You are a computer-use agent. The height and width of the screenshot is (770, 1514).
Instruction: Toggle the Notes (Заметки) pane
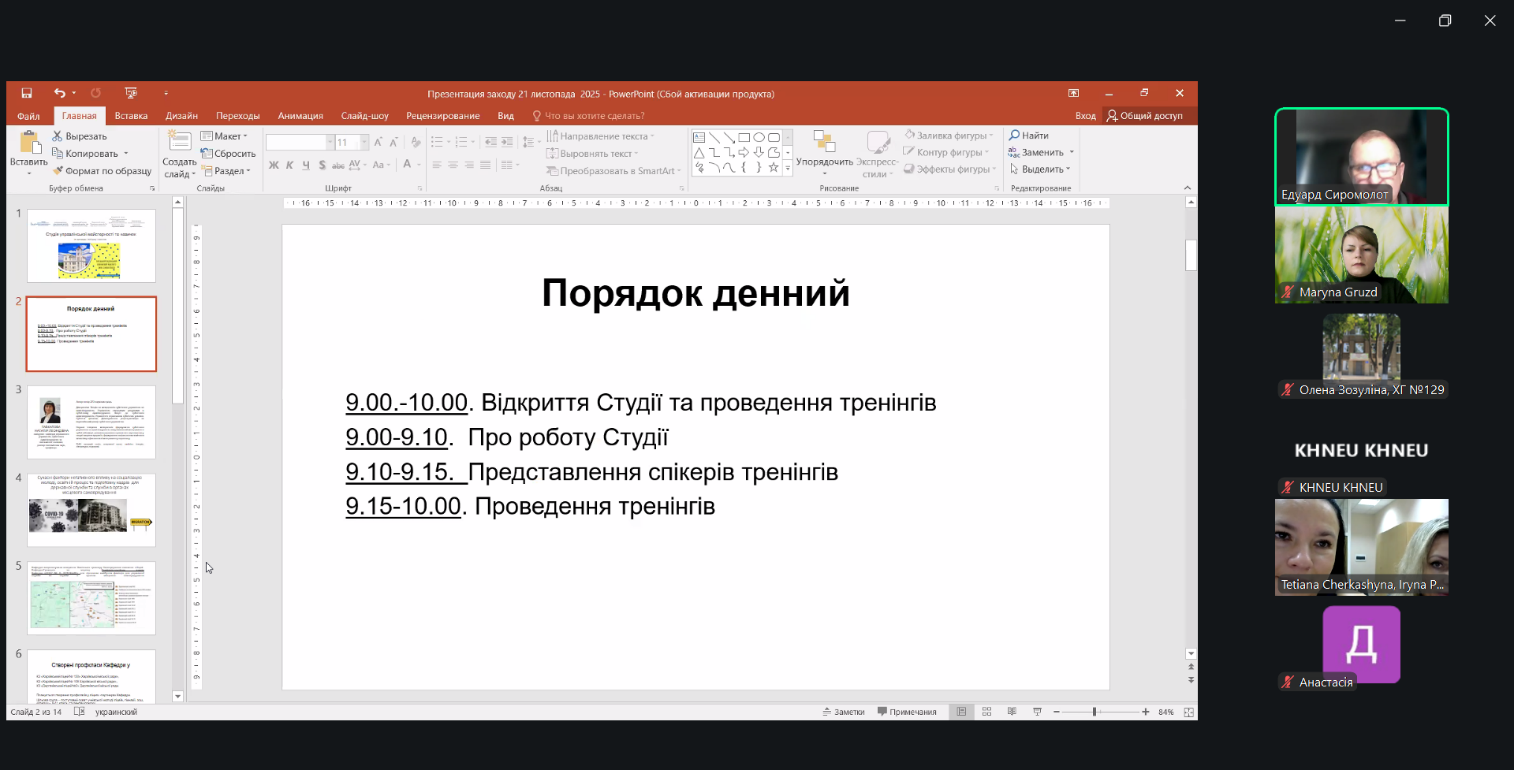tap(843, 712)
